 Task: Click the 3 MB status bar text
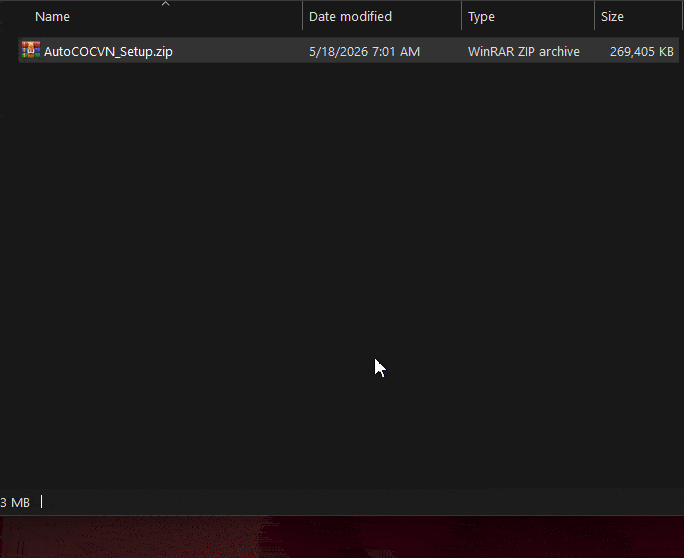coord(15,503)
